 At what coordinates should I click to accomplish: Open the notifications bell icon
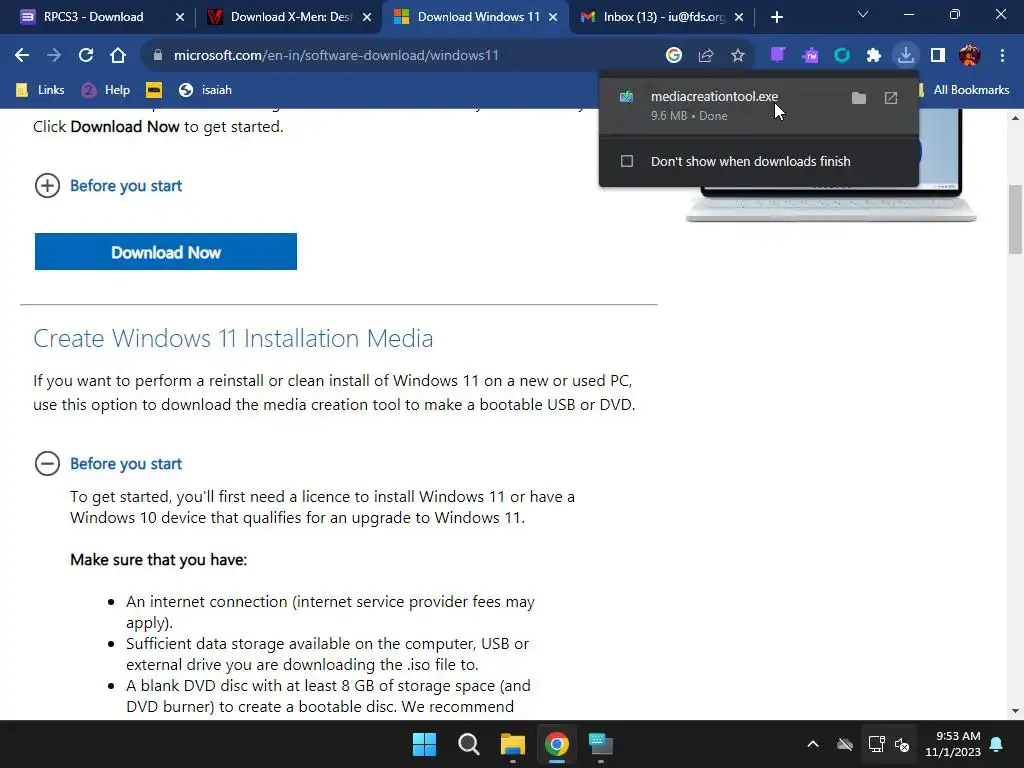coord(997,744)
